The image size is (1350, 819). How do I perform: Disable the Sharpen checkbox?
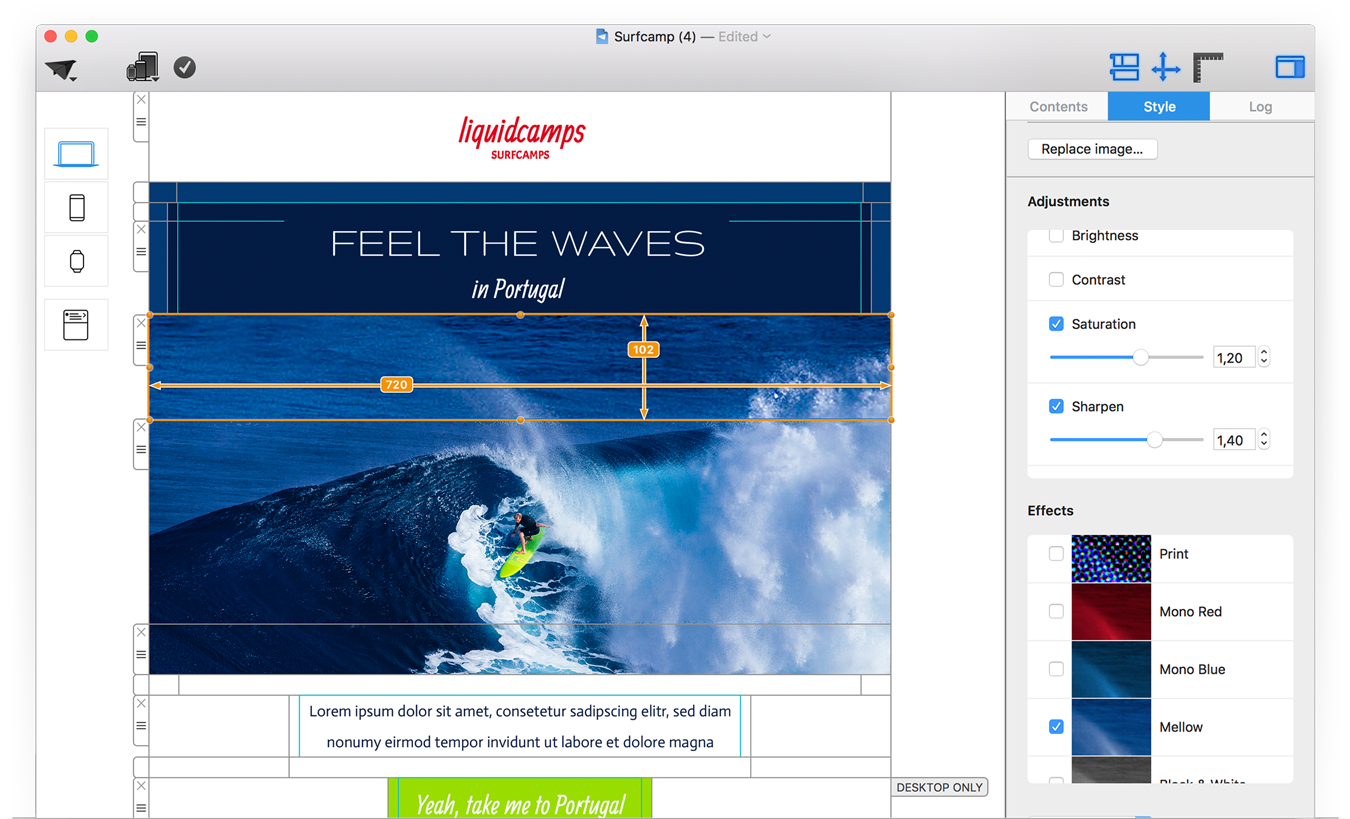(1056, 406)
